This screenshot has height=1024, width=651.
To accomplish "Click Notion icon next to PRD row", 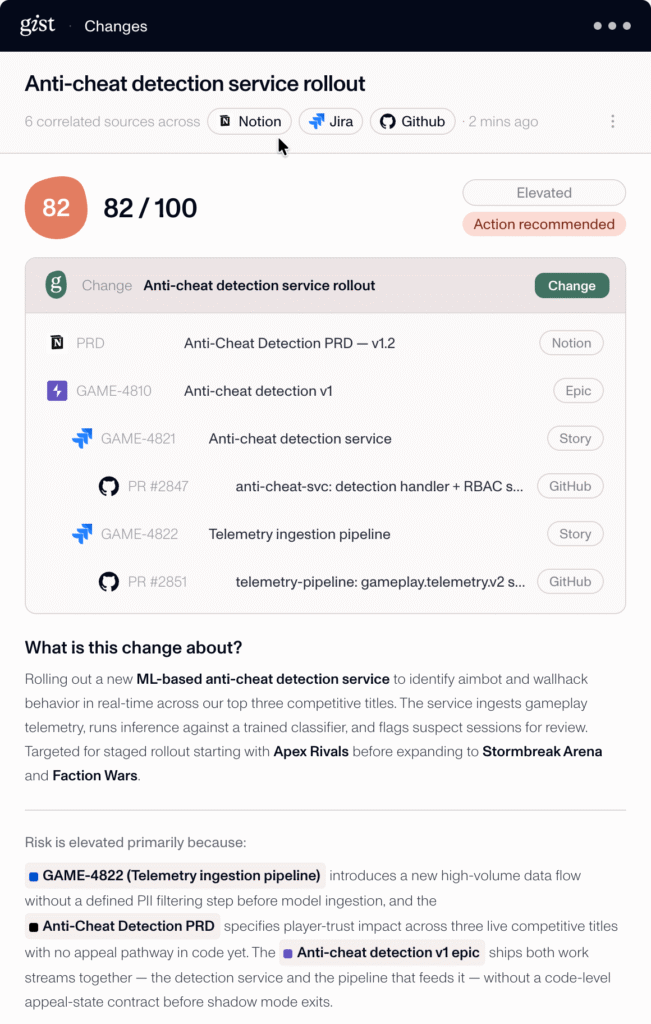I will (57, 342).
